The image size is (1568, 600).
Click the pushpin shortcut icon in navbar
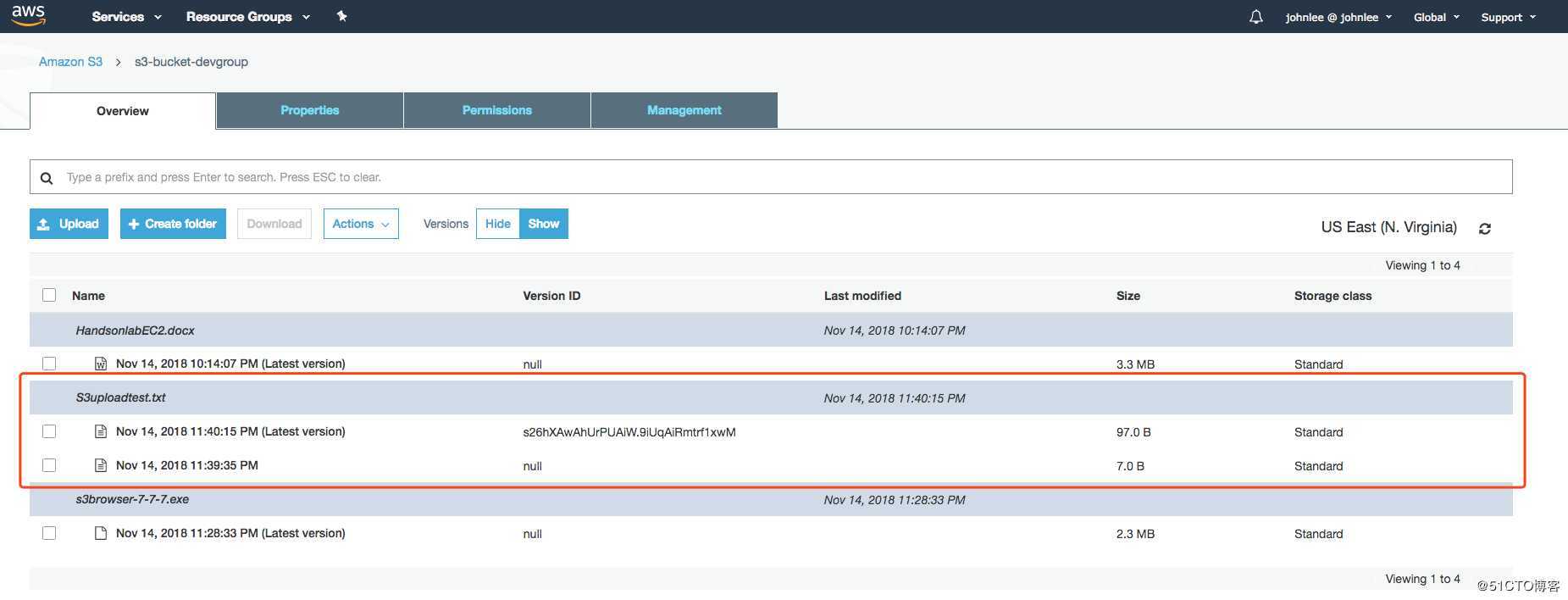click(341, 16)
